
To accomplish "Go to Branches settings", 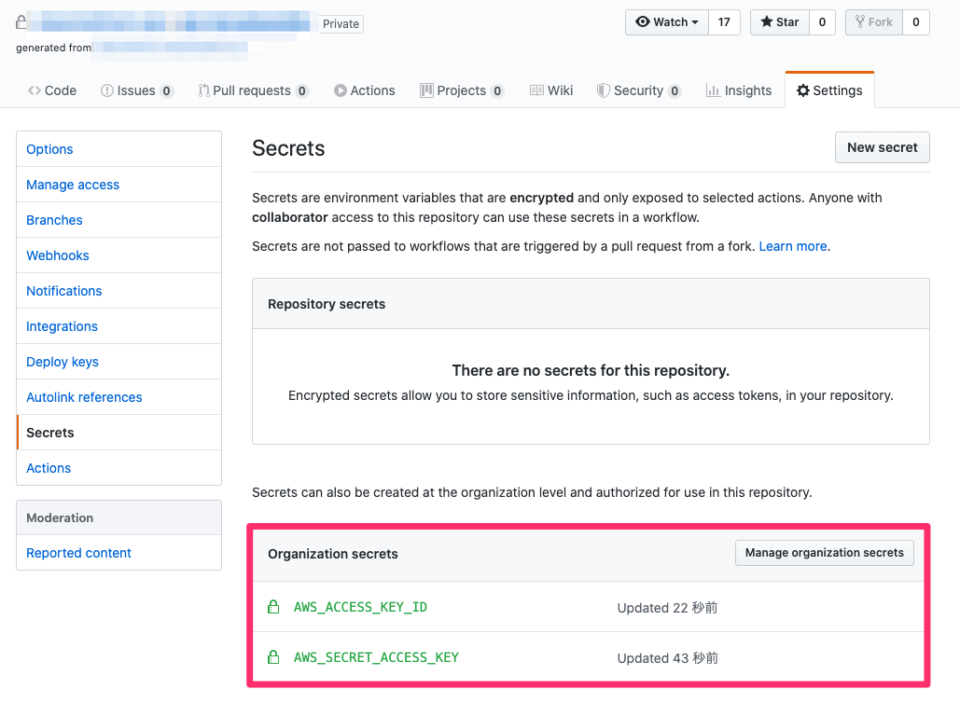I will (x=119, y=220).
